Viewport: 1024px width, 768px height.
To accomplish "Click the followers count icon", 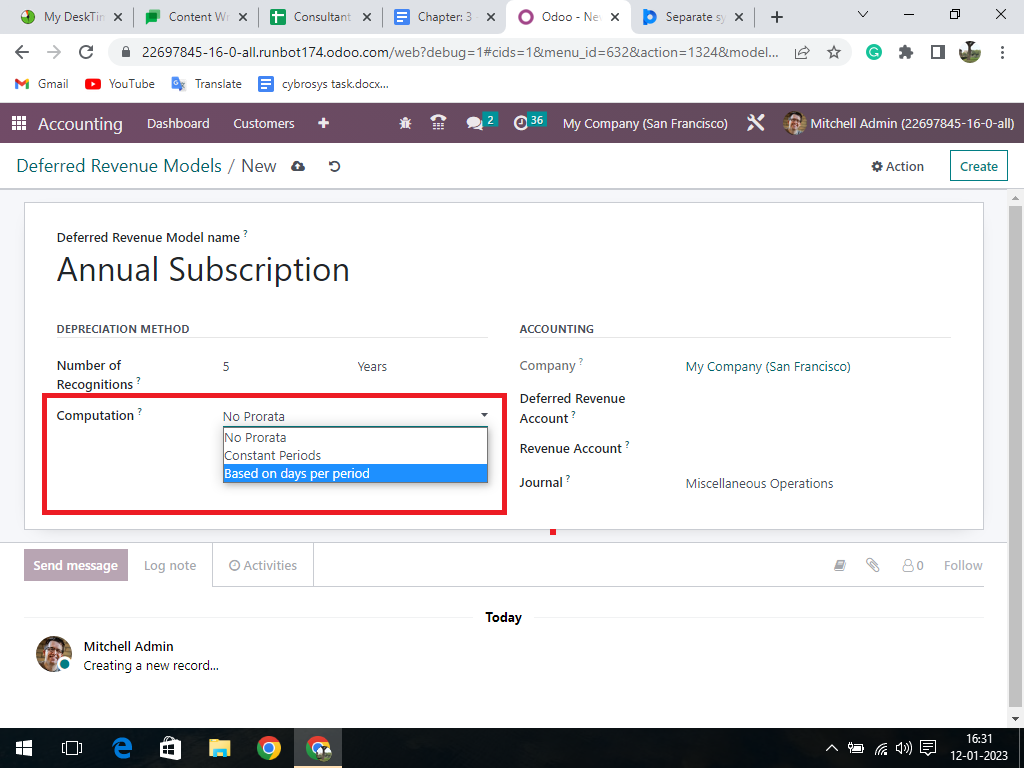I will 913,566.
